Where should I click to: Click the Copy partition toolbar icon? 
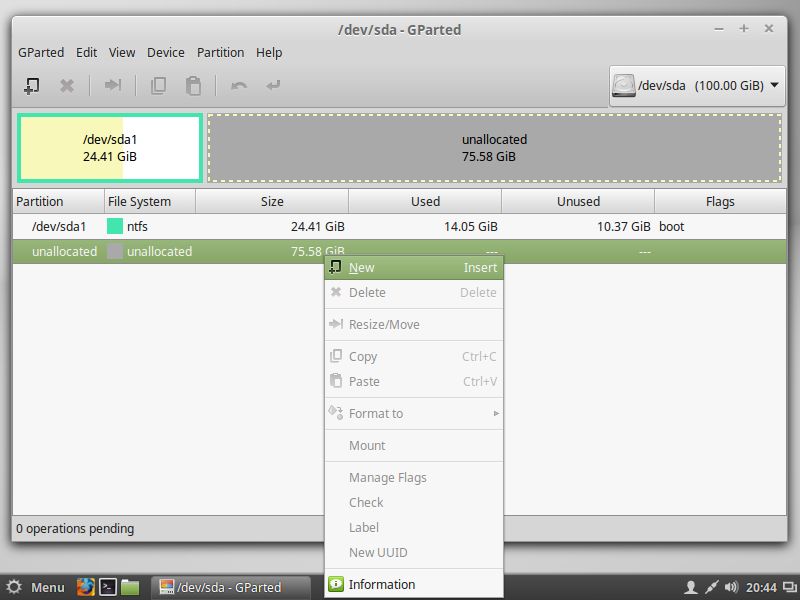(159, 86)
